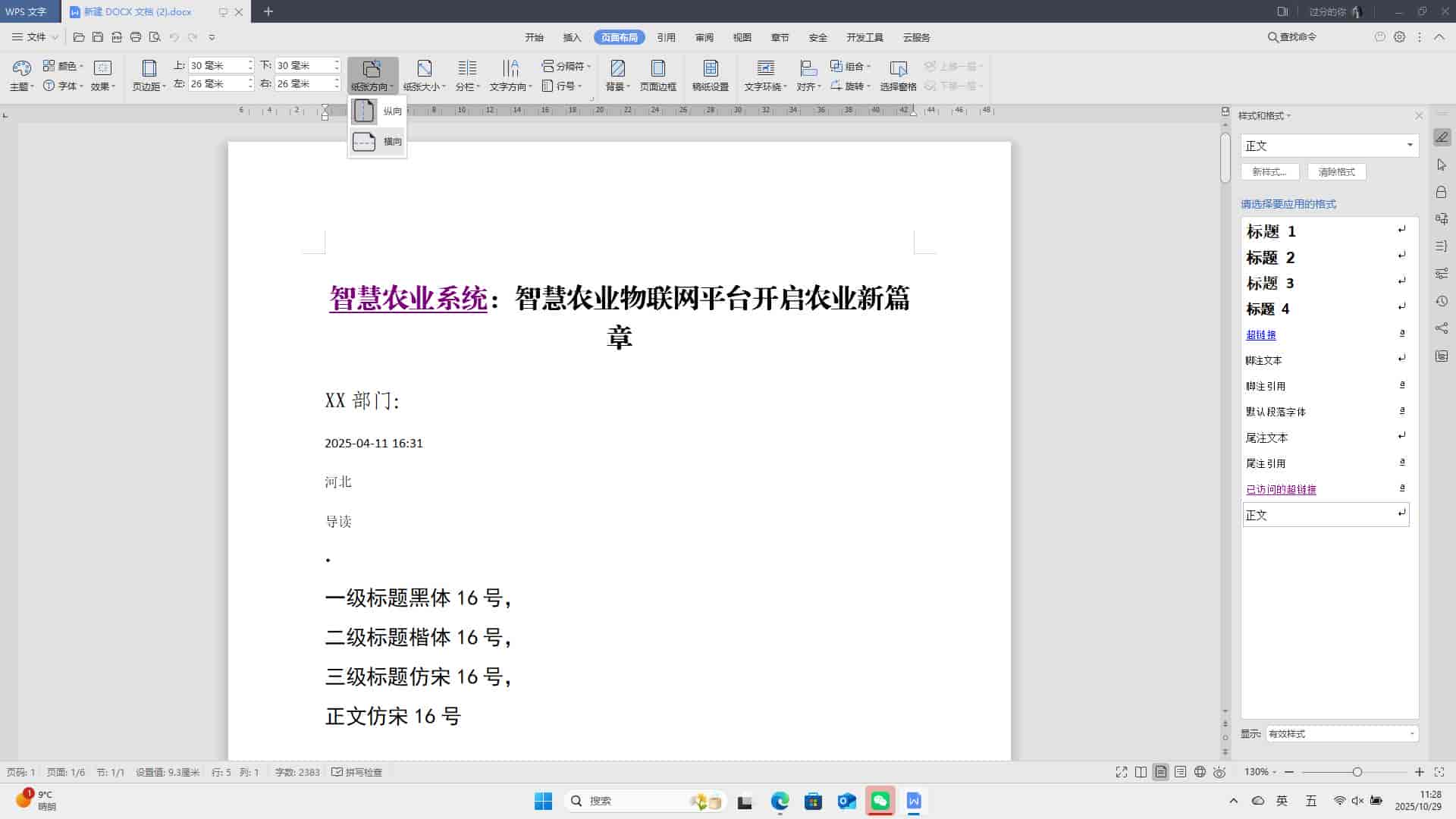Open Manuscript Paper Settings (稿纸设置)

710,76
